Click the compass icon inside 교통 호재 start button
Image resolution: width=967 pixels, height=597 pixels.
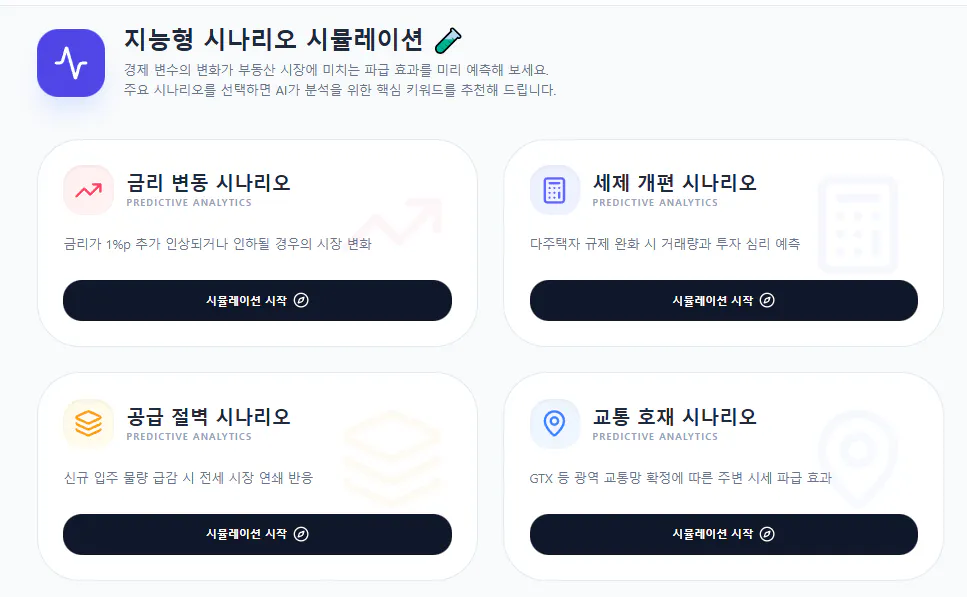pos(767,534)
